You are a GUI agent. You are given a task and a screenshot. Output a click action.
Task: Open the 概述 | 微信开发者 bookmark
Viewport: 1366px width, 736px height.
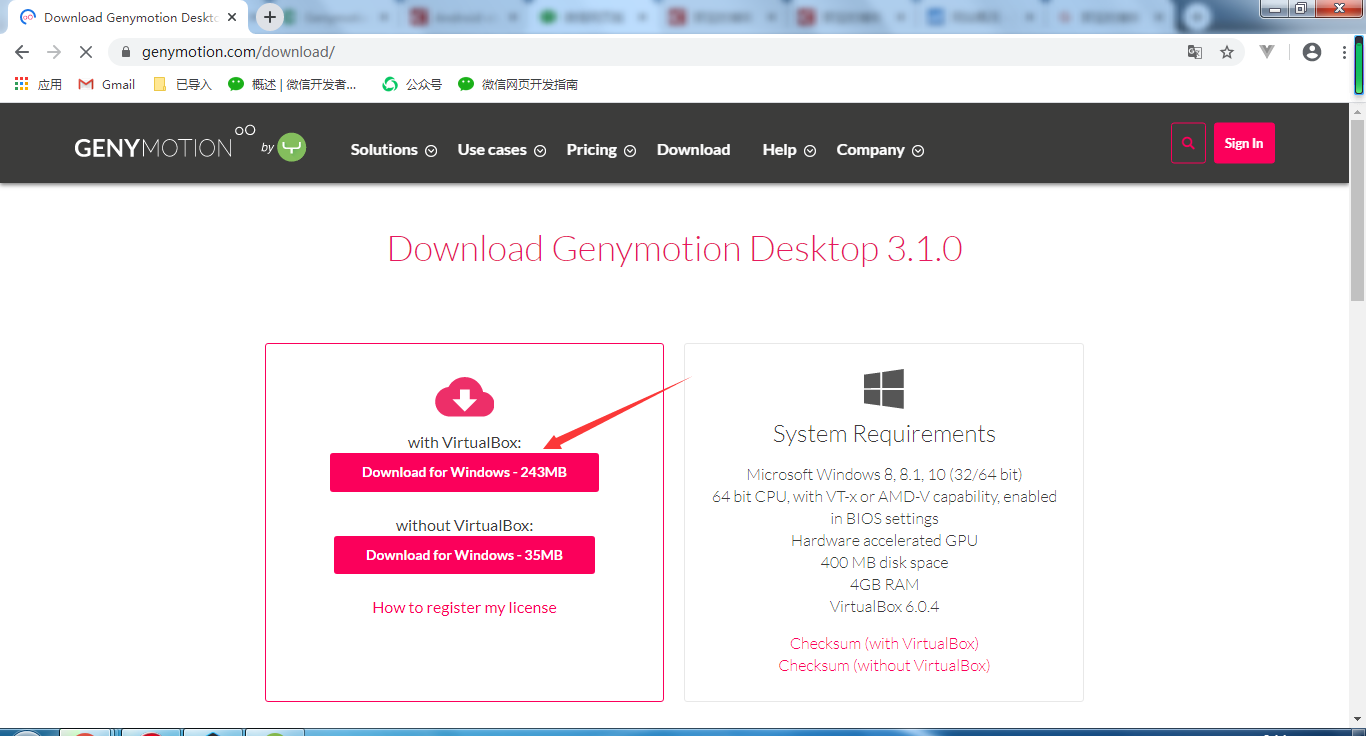click(292, 84)
